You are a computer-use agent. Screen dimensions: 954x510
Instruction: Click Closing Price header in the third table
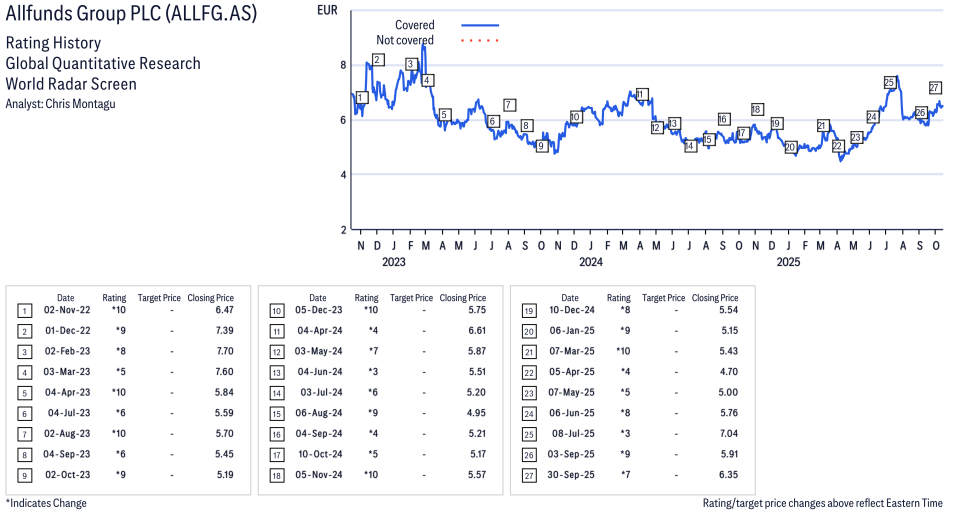pyautogui.click(x=715, y=298)
